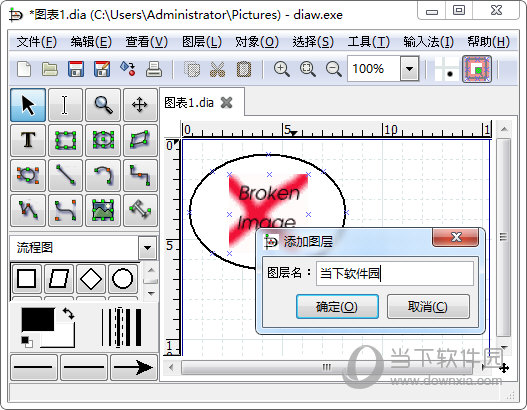
Task: Open the zoom percentage dropdown arrow
Action: tap(409, 69)
